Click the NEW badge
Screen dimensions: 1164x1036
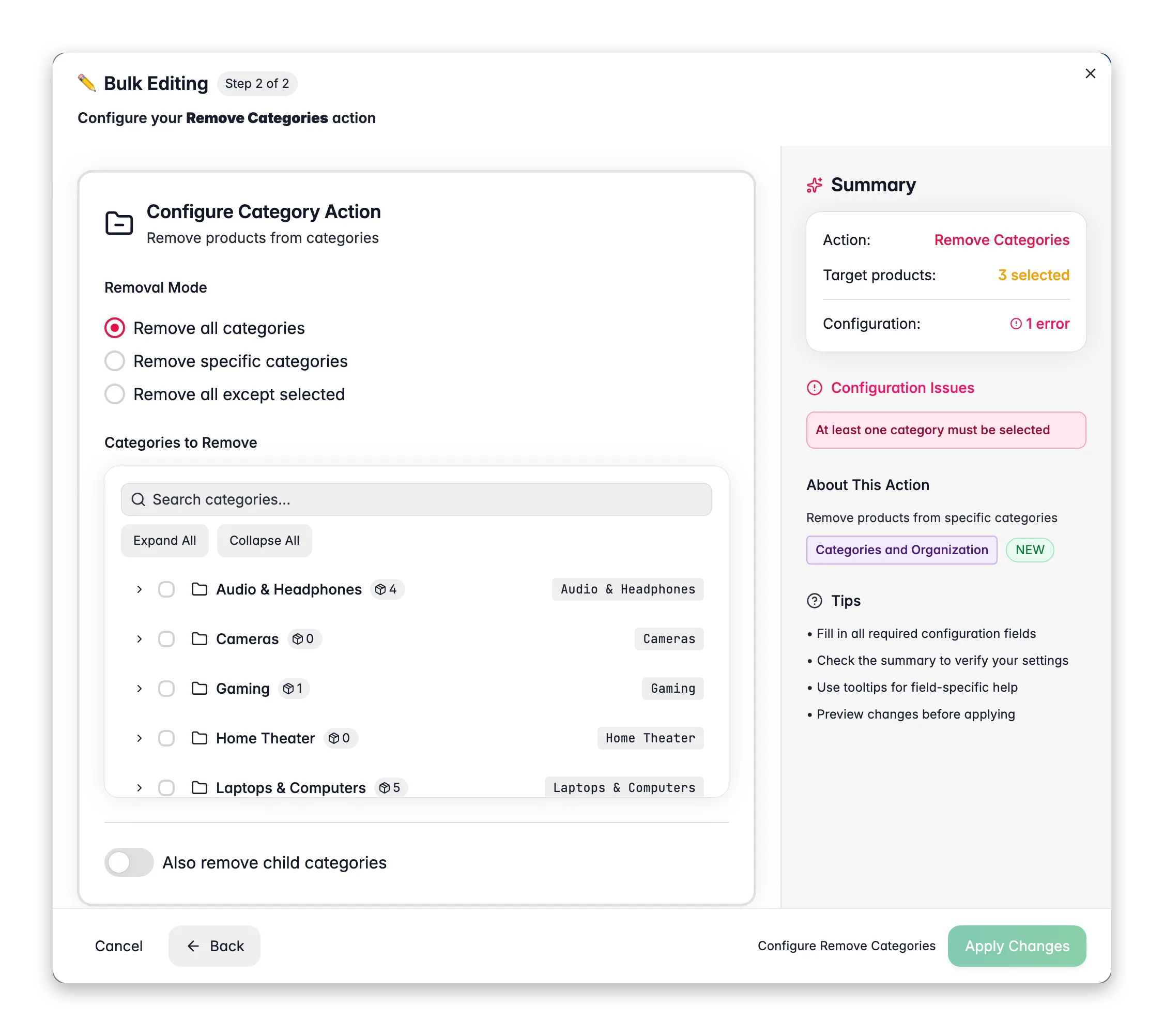pos(1030,550)
